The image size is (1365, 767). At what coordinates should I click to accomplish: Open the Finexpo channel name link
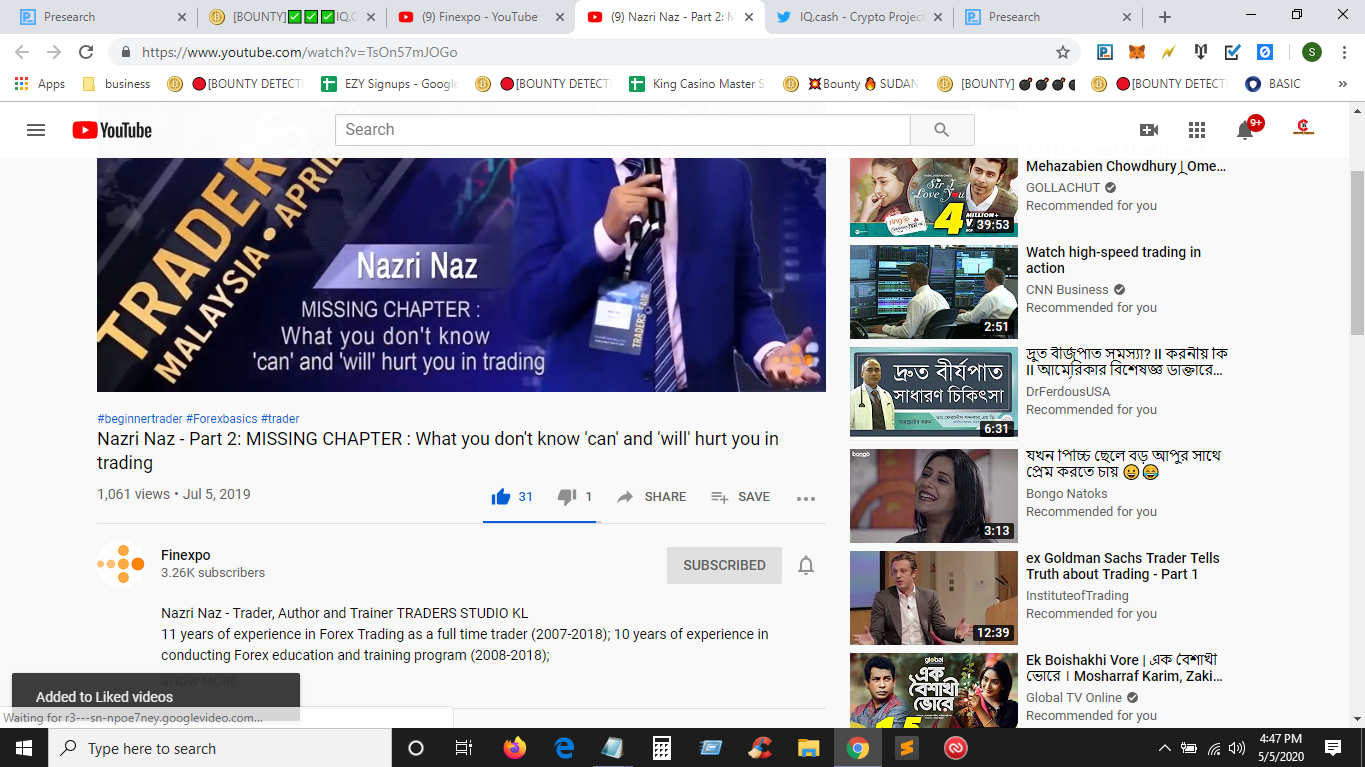186,555
